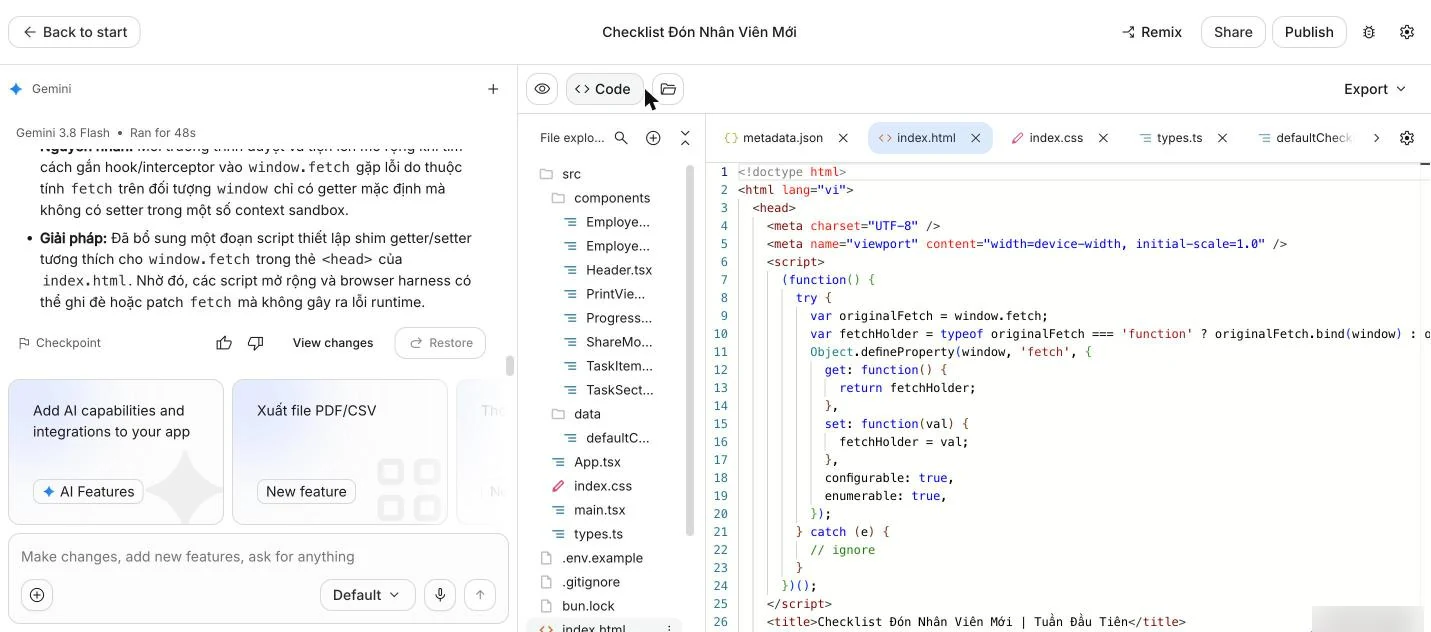Open the Export dropdown

coord(1375,89)
